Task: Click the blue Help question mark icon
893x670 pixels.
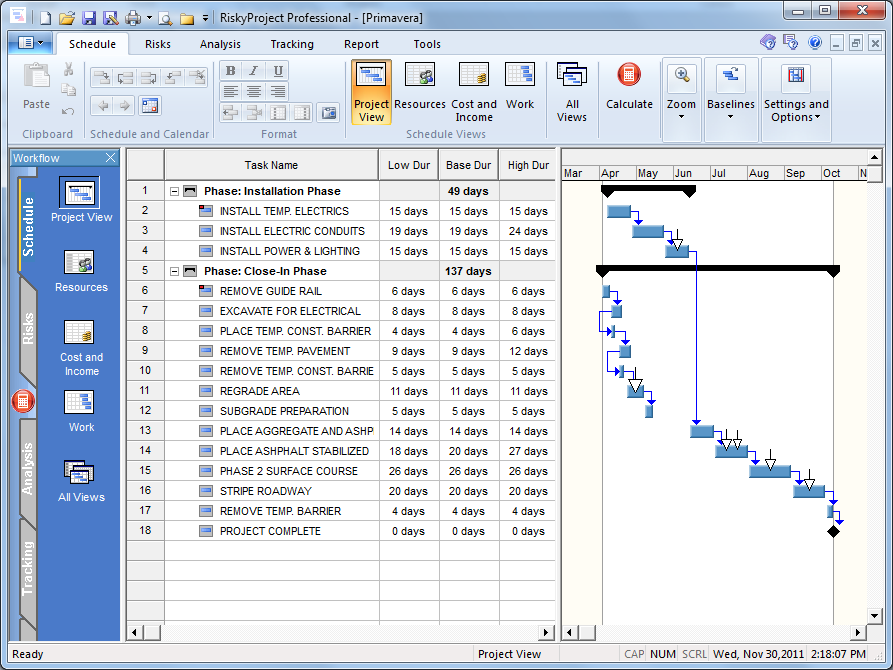Action: click(x=815, y=43)
